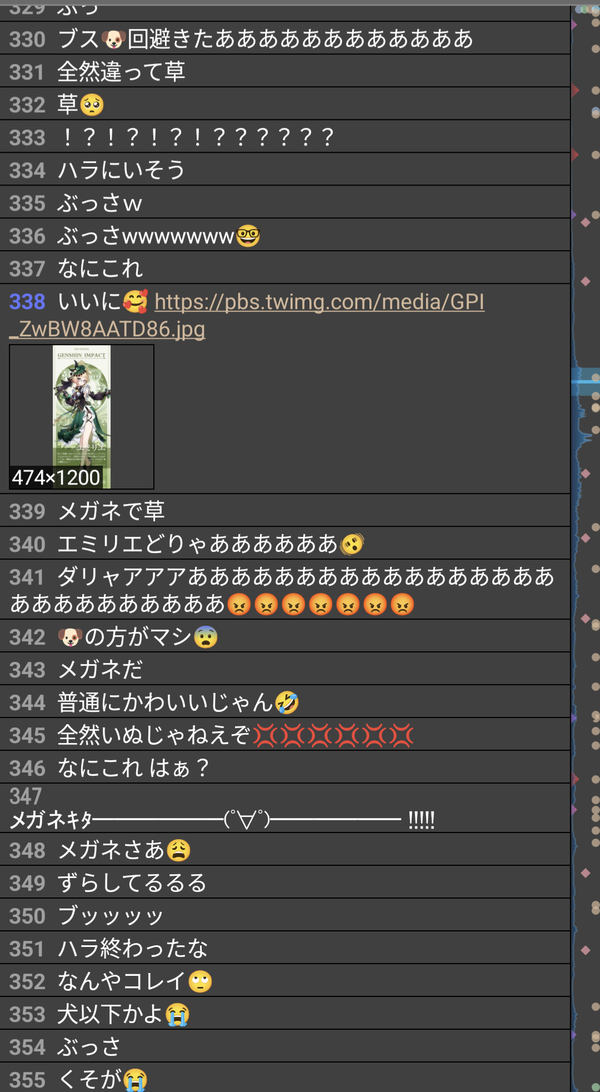600x1092 pixels.
Task: Click the crying emoji in post 353
Action: (178, 1014)
